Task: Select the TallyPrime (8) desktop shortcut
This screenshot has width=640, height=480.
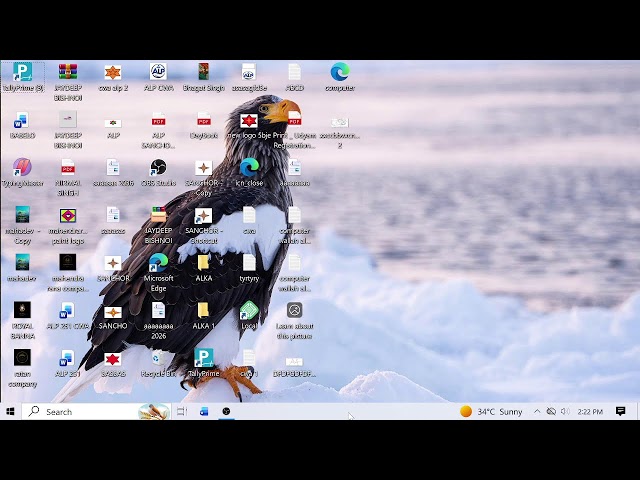Action: [x=23, y=77]
